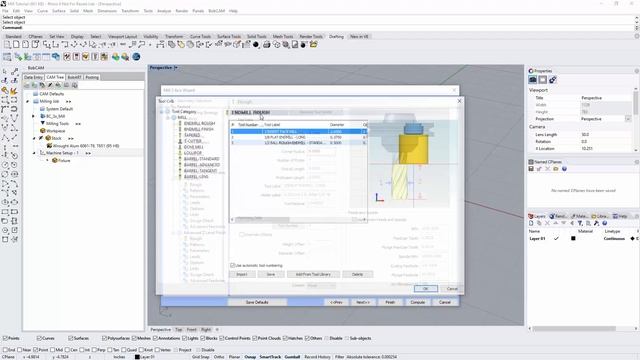Toggle Use automatic tool numbering checkbox
This screenshot has width=640, height=360.
coord(233,265)
